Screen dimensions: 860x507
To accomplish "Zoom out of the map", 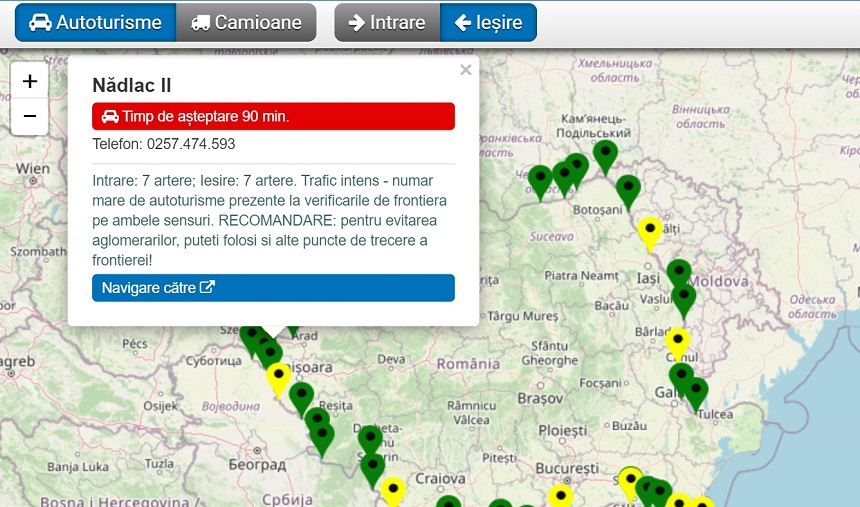I will (x=29, y=116).
